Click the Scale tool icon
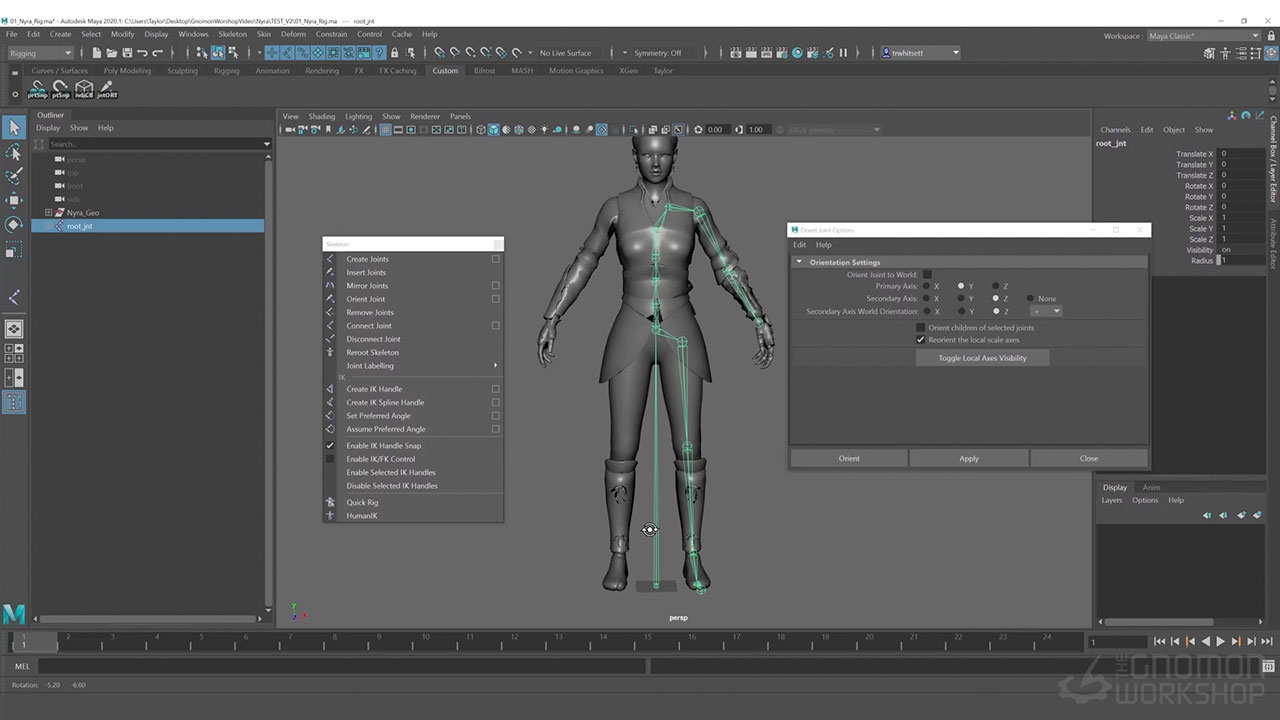 tap(14, 250)
